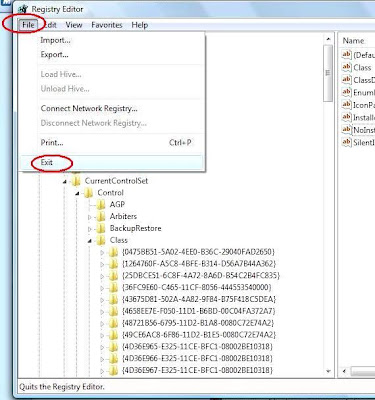Click the string icon beside ClassD value
Viewport: 375px width, 400px height.
tap(347, 80)
